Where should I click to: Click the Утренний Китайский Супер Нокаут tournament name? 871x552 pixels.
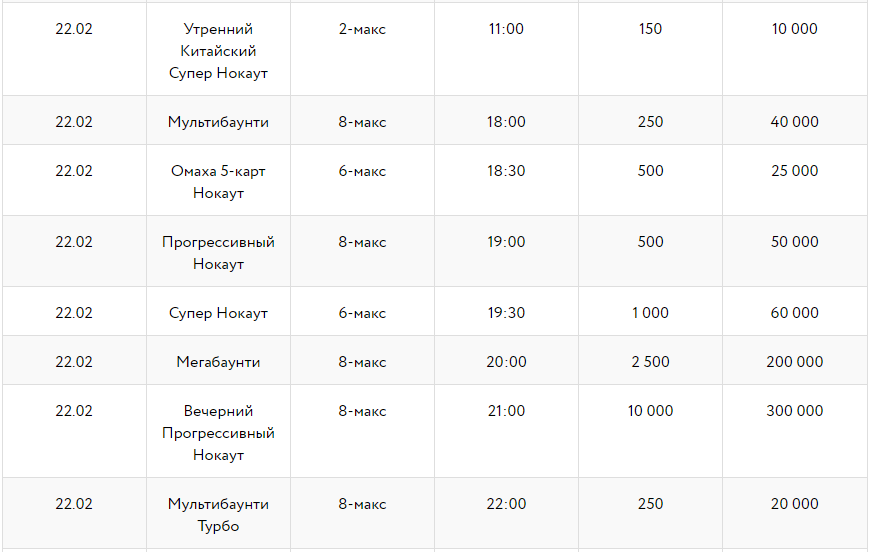click(218, 51)
